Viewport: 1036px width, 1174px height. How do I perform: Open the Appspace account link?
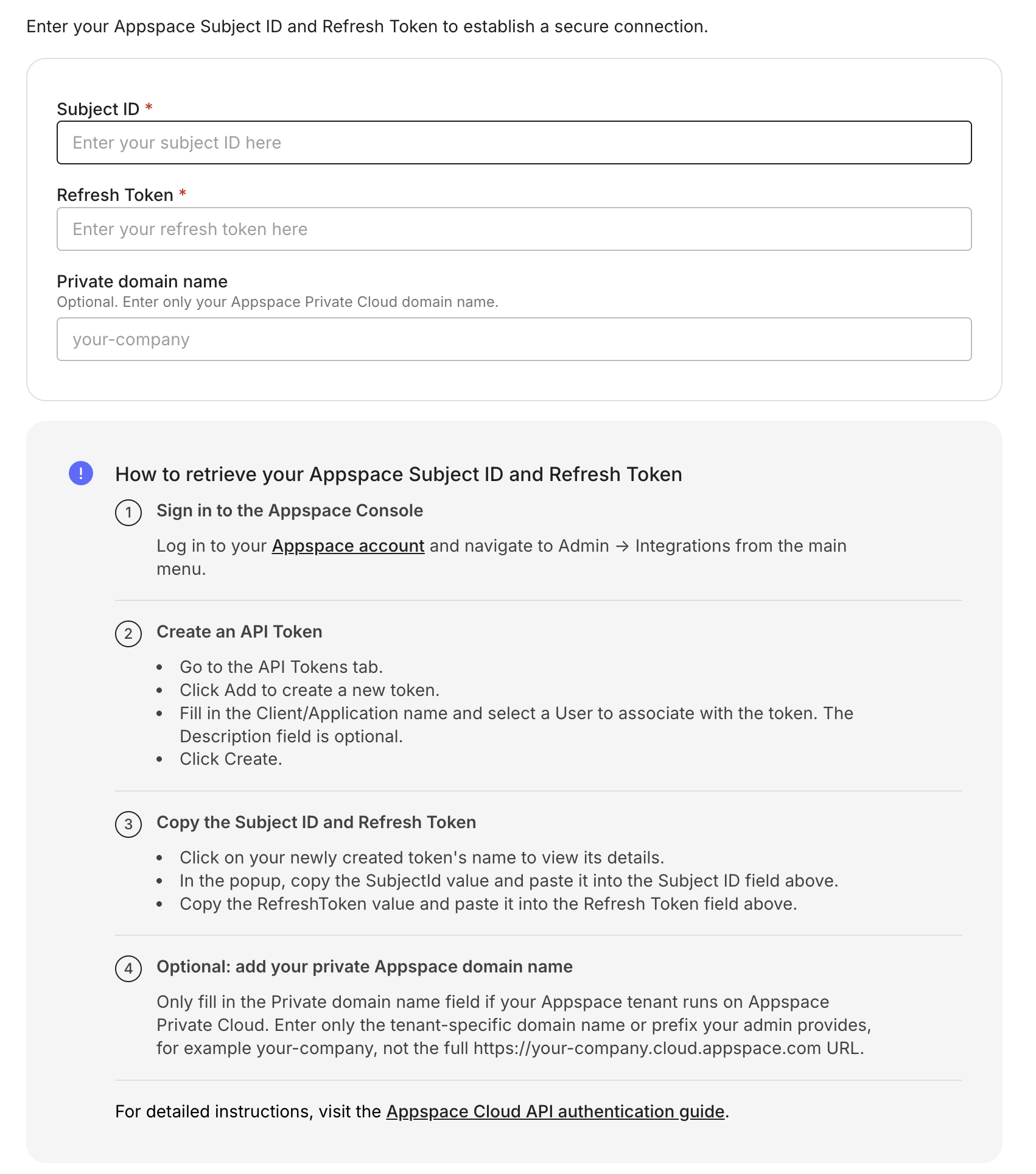[348, 546]
